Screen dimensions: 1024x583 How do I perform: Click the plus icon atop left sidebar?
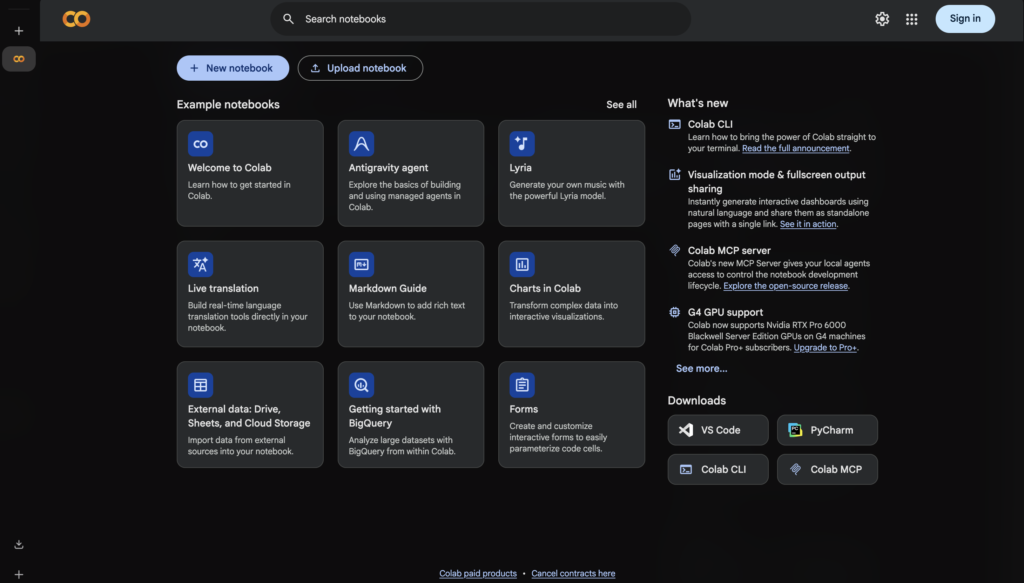[x=19, y=31]
